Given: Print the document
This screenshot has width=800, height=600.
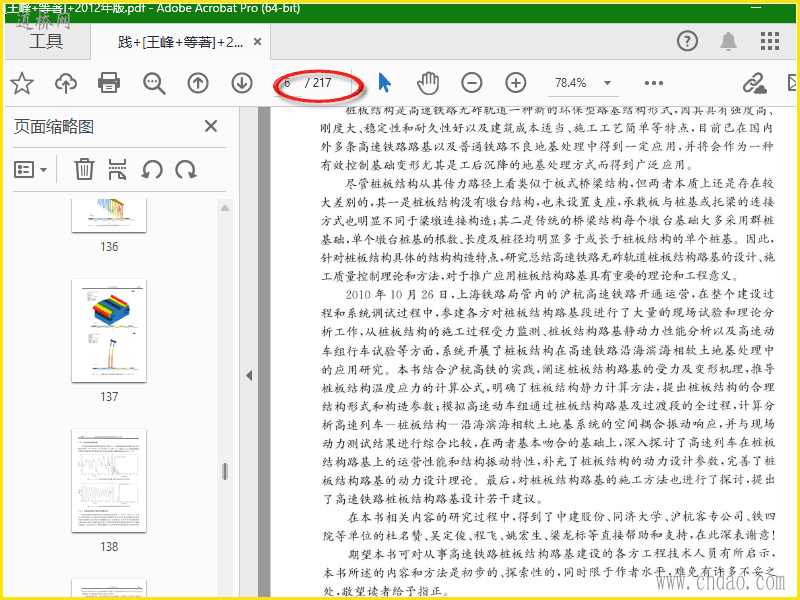Looking at the screenshot, I should tap(109, 83).
